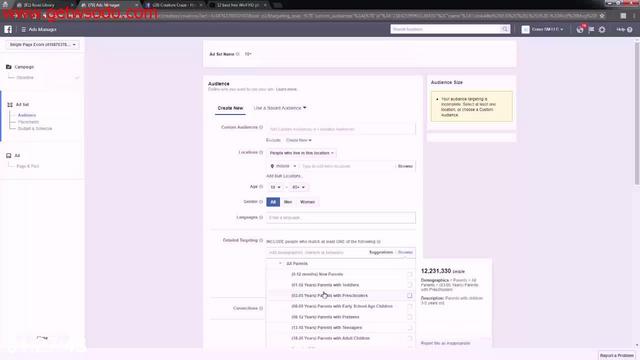Open People who live in this location dropdown
The height and width of the screenshot is (360, 640).
tap(302, 153)
